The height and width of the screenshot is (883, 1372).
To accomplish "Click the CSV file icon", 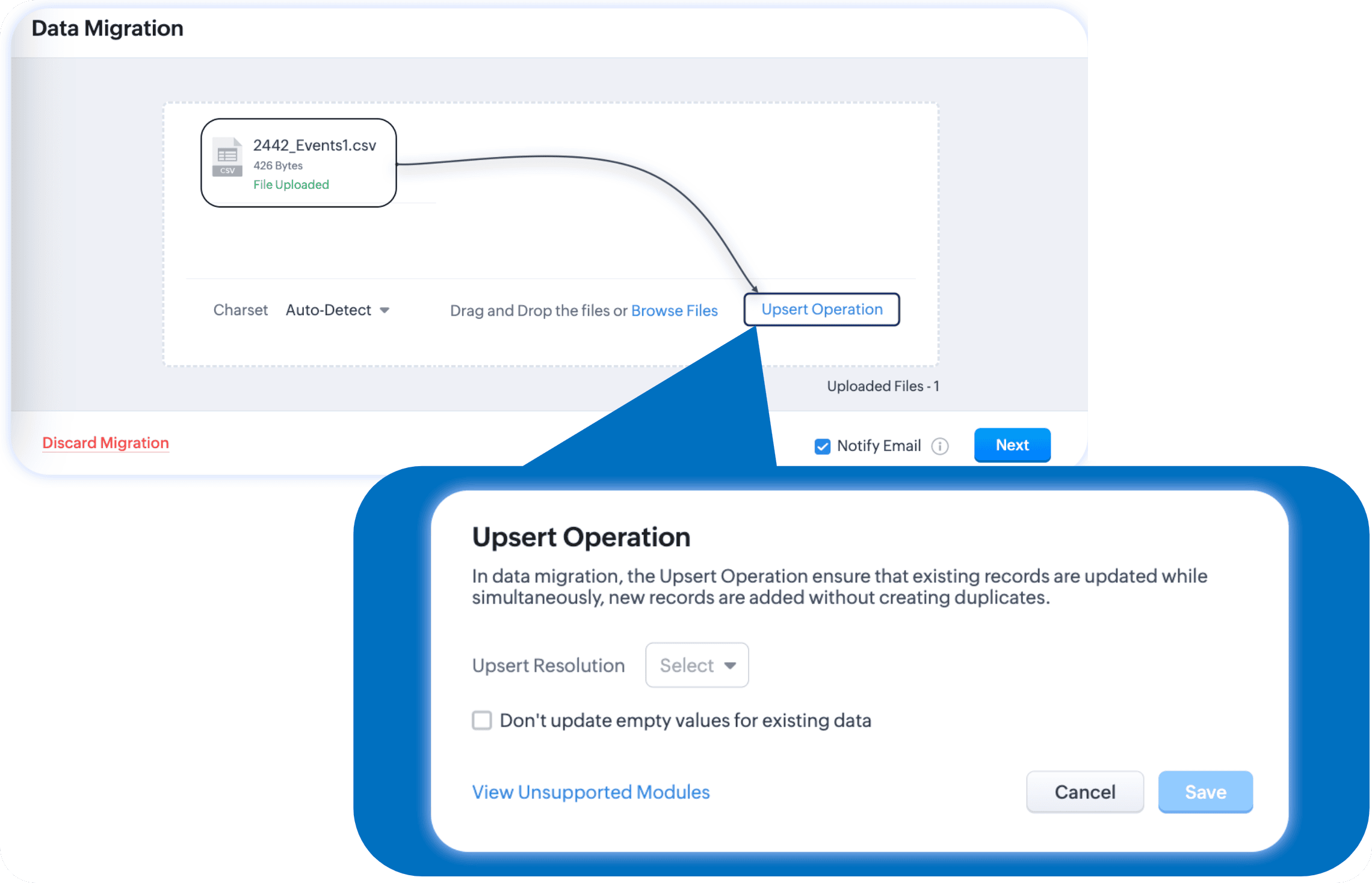I will click(x=227, y=158).
